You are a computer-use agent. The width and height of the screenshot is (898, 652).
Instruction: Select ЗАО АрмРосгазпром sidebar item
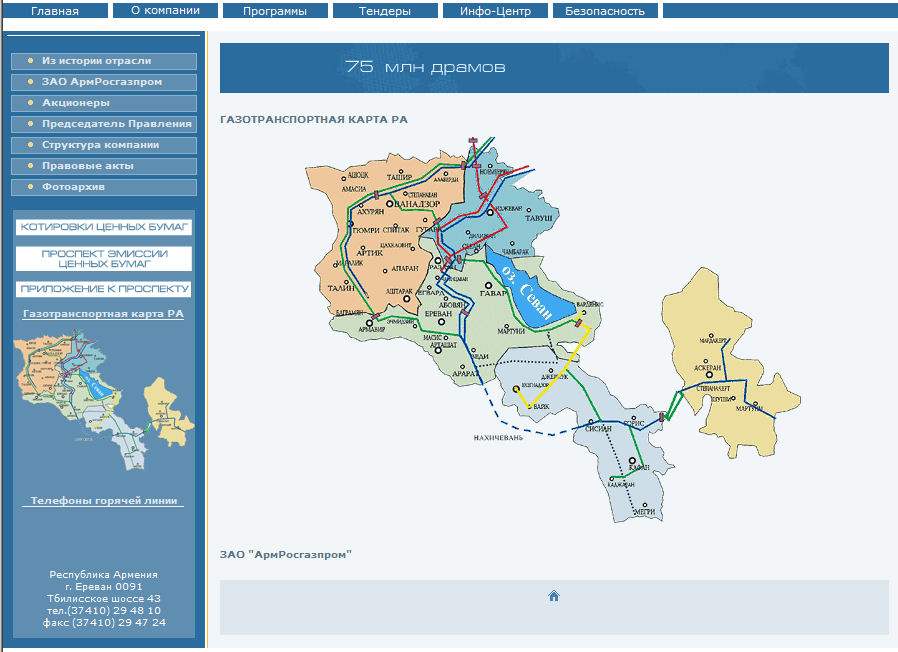[x=104, y=82]
